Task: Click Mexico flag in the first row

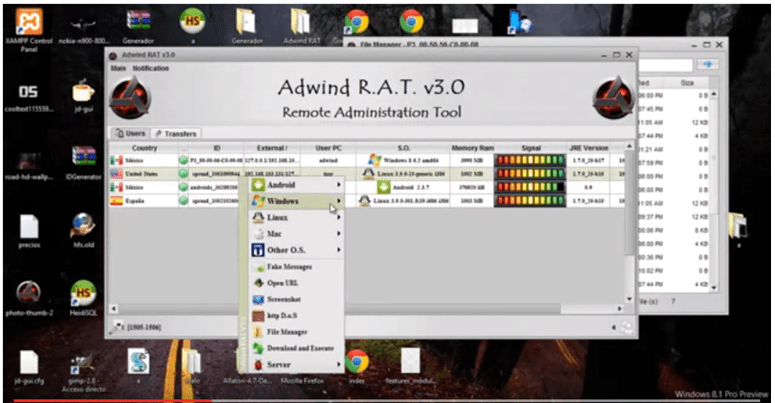Action: coord(116,161)
